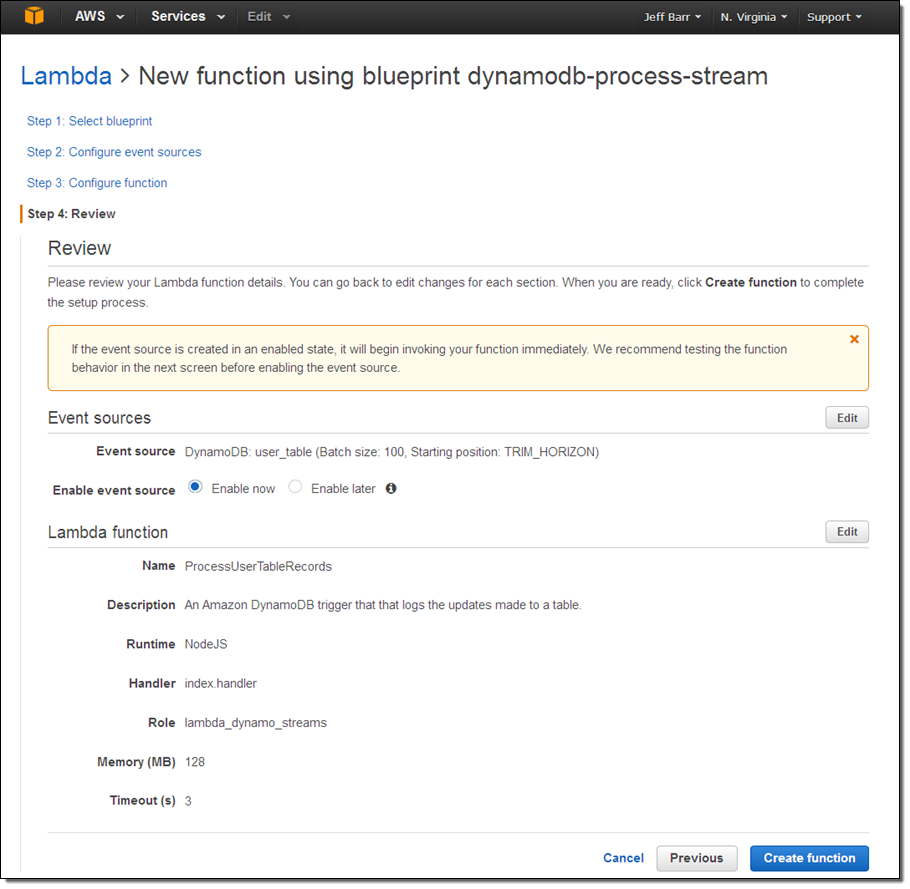The width and height of the screenshot is (910, 889).
Task: Go to Step 3: Configure function
Action: coord(97,183)
